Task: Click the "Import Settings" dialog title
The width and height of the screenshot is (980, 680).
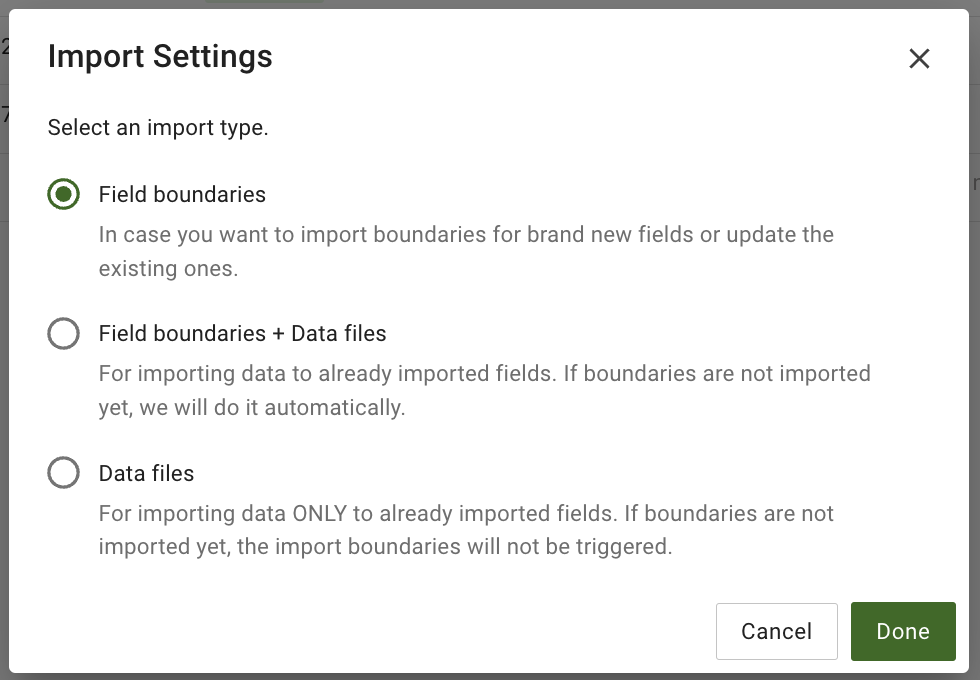Action: (160, 57)
